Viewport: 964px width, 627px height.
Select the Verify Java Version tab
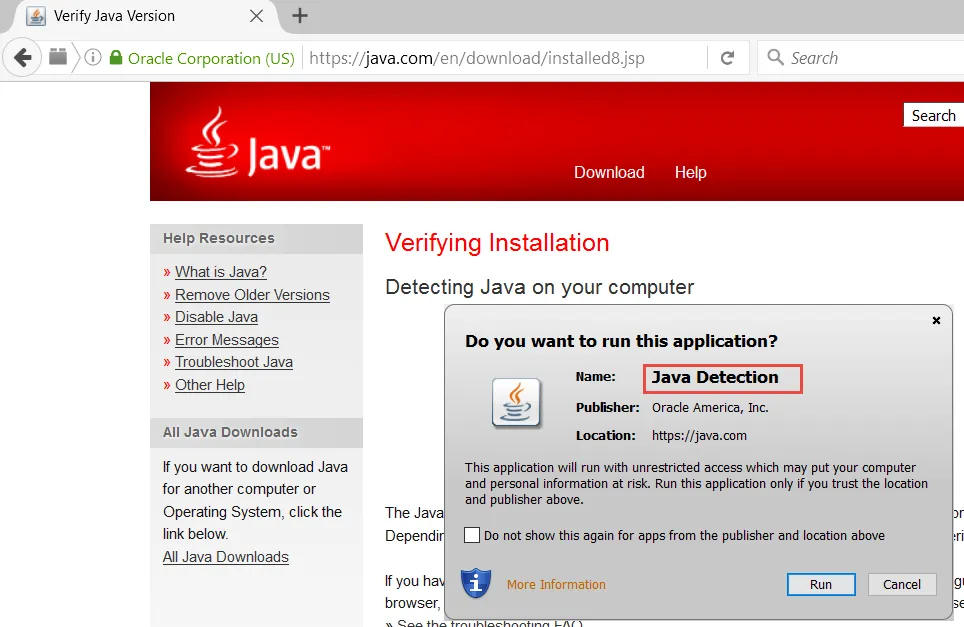coord(141,17)
